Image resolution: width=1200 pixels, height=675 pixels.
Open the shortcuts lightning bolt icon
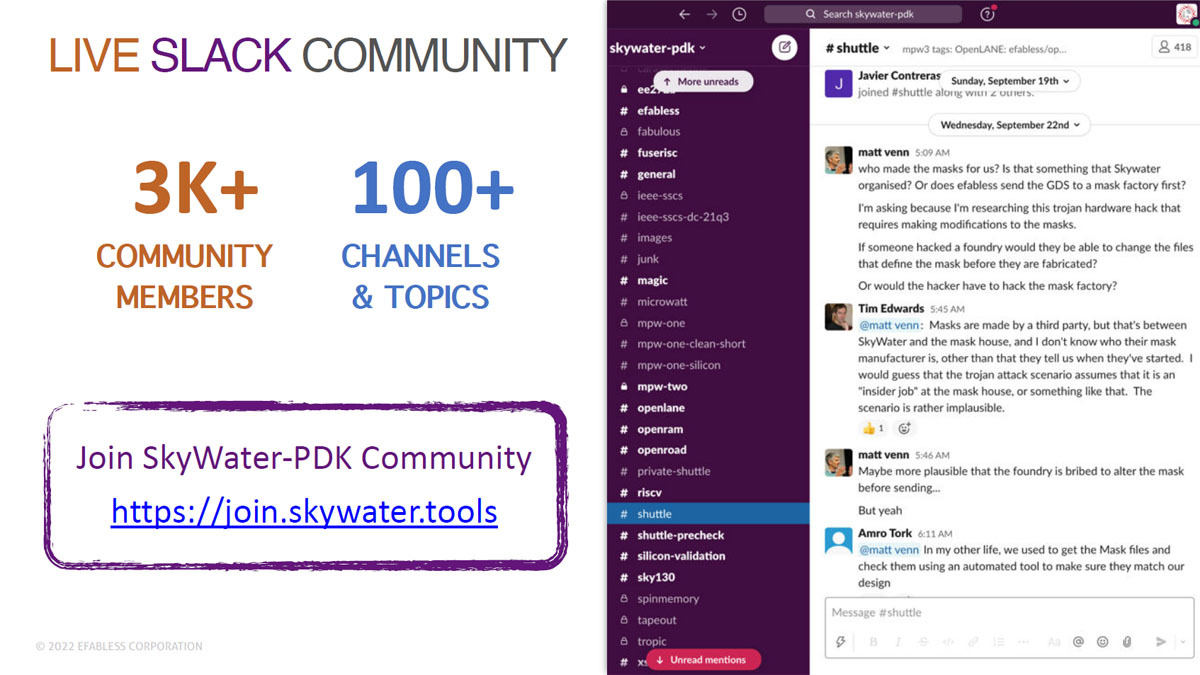pyautogui.click(x=841, y=641)
